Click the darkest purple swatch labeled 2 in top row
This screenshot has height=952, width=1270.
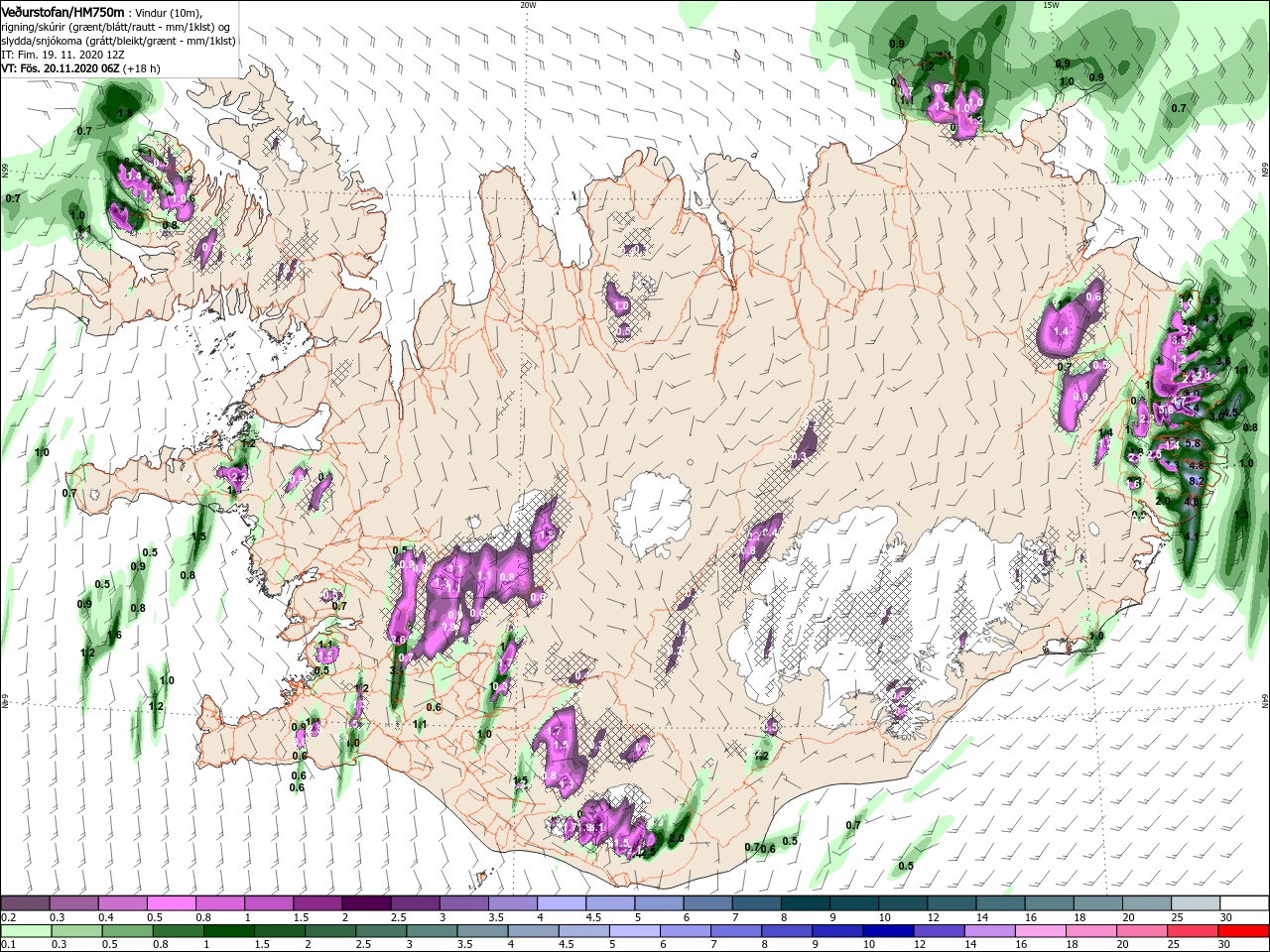pyautogui.click(x=366, y=903)
